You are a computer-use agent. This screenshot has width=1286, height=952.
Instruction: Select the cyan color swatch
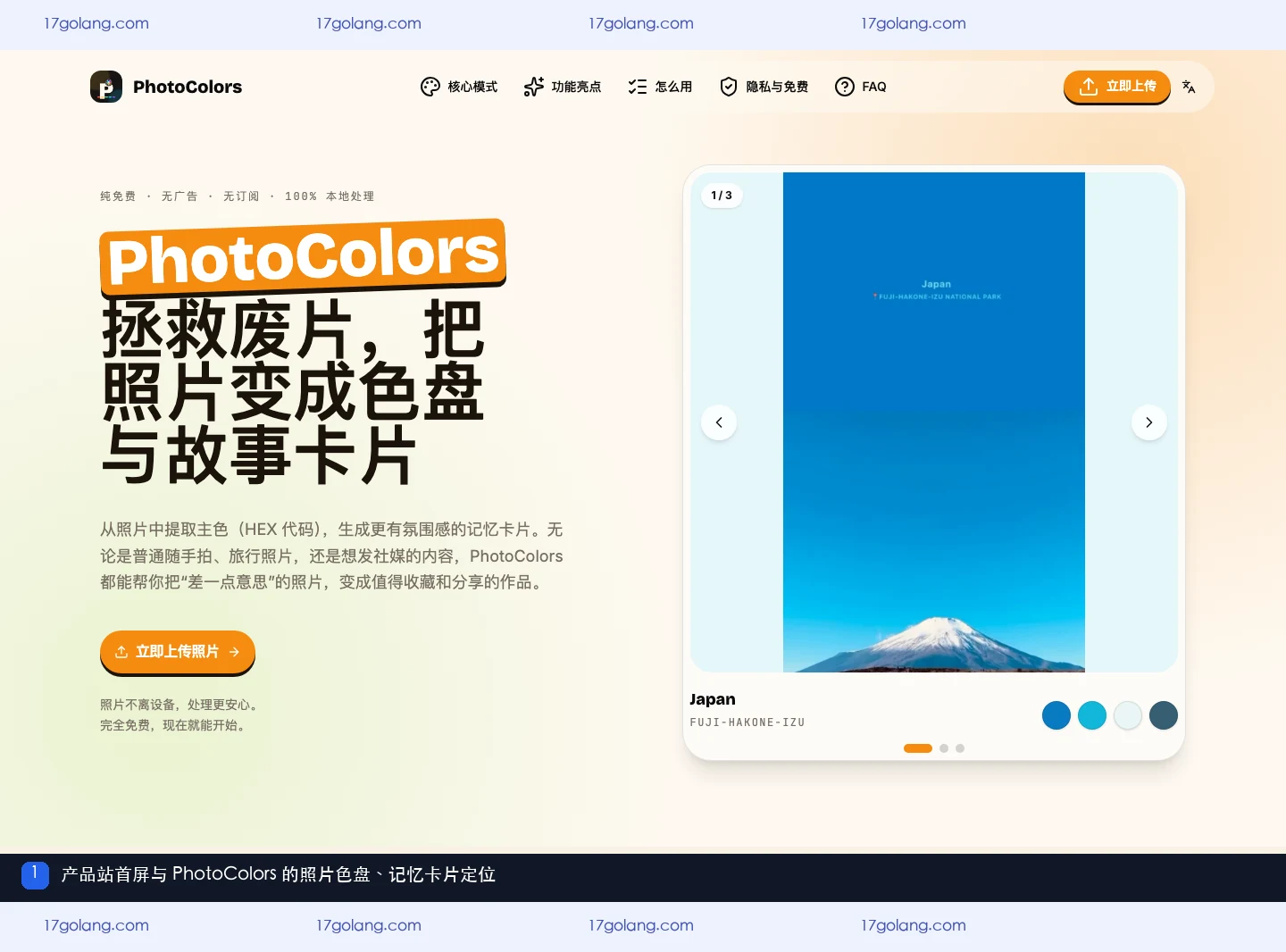(1092, 715)
